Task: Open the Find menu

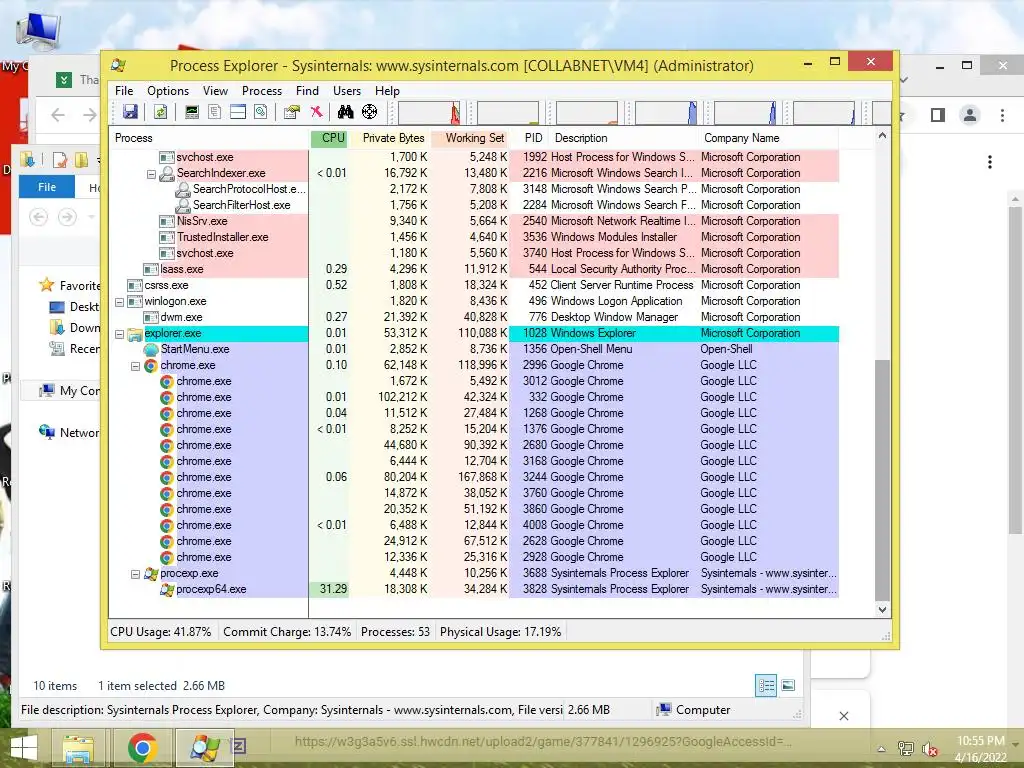Action: pos(307,91)
